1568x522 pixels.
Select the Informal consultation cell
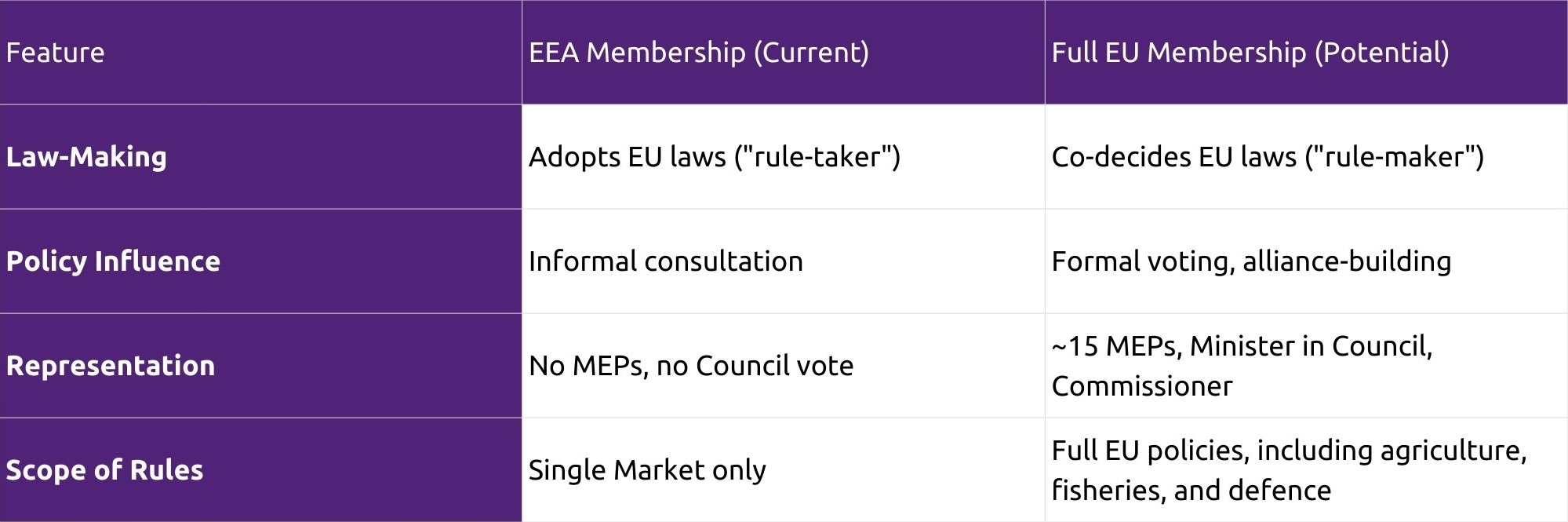[783, 261]
